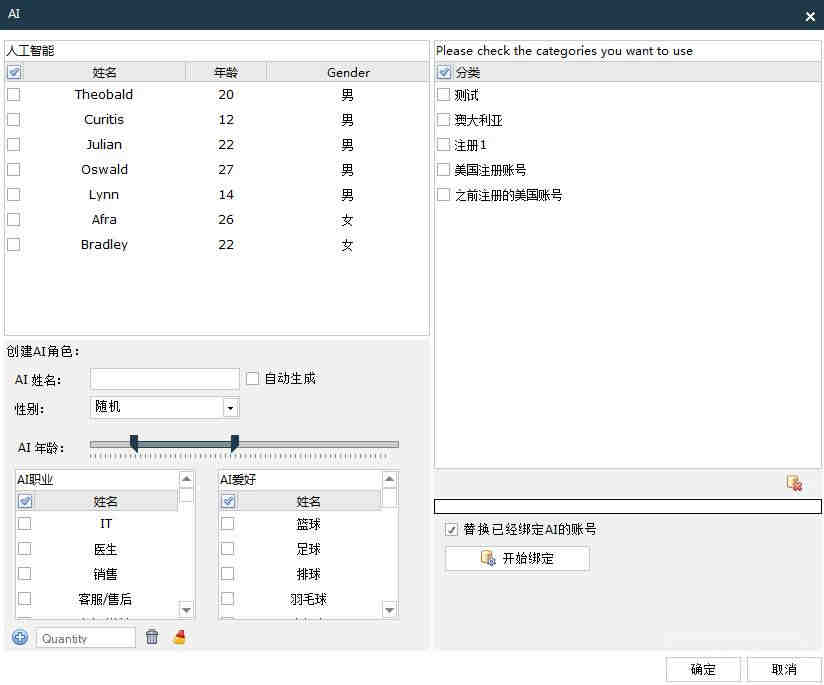The height and width of the screenshot is (685, 824).
Task: Click the trash can delete icon
Action: coord(152,637)
